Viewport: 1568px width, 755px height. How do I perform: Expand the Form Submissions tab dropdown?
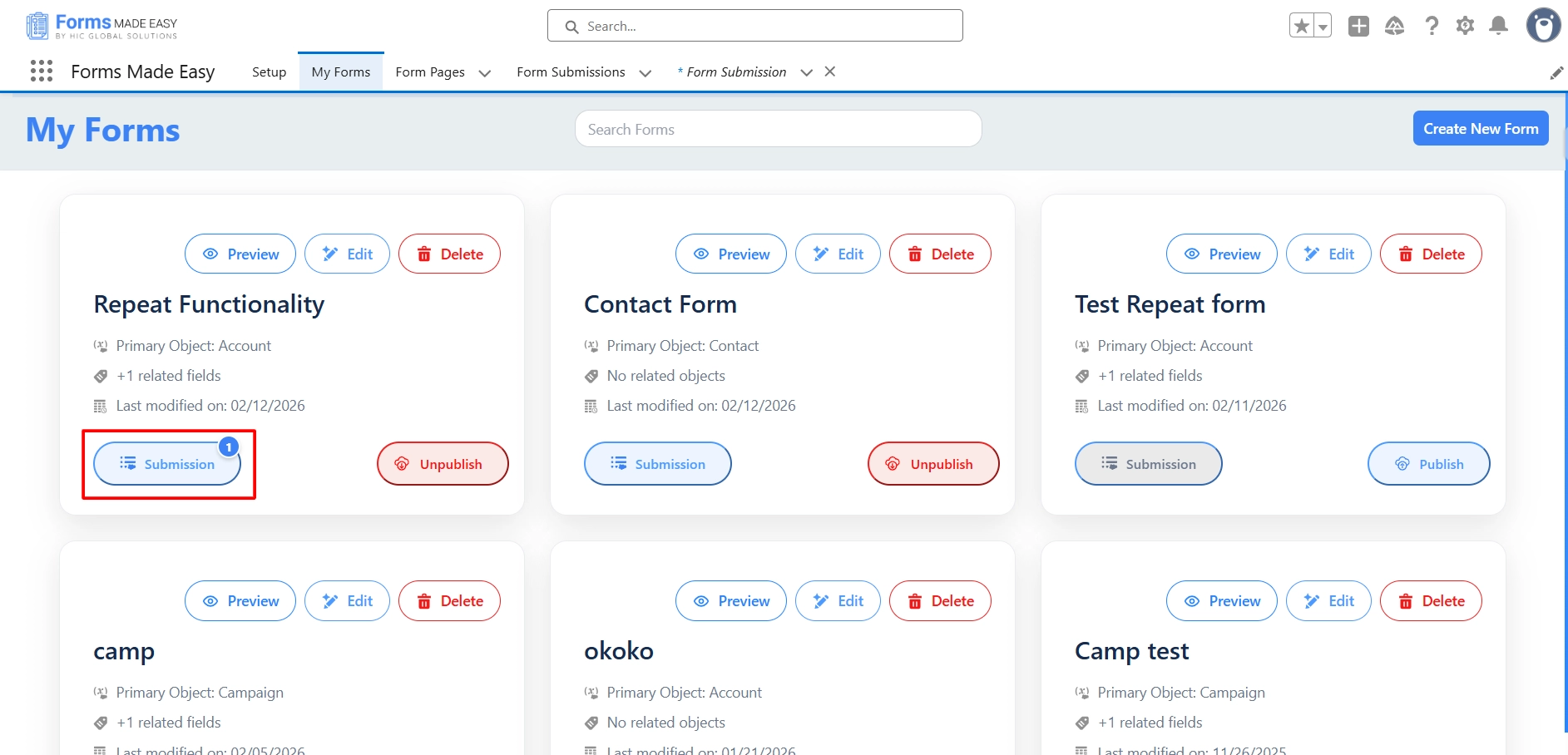[645, 73]
